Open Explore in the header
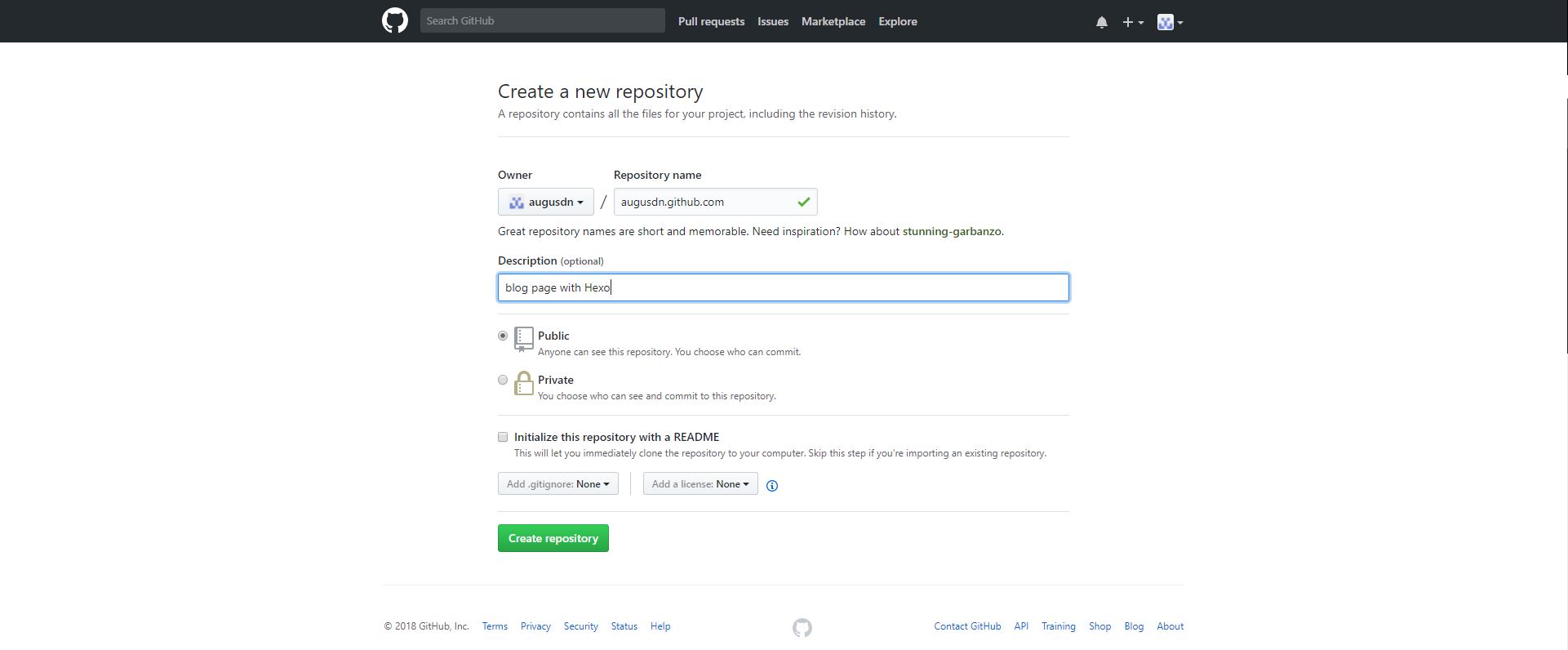The image size is (1568, 650). (x=898, y=21)
